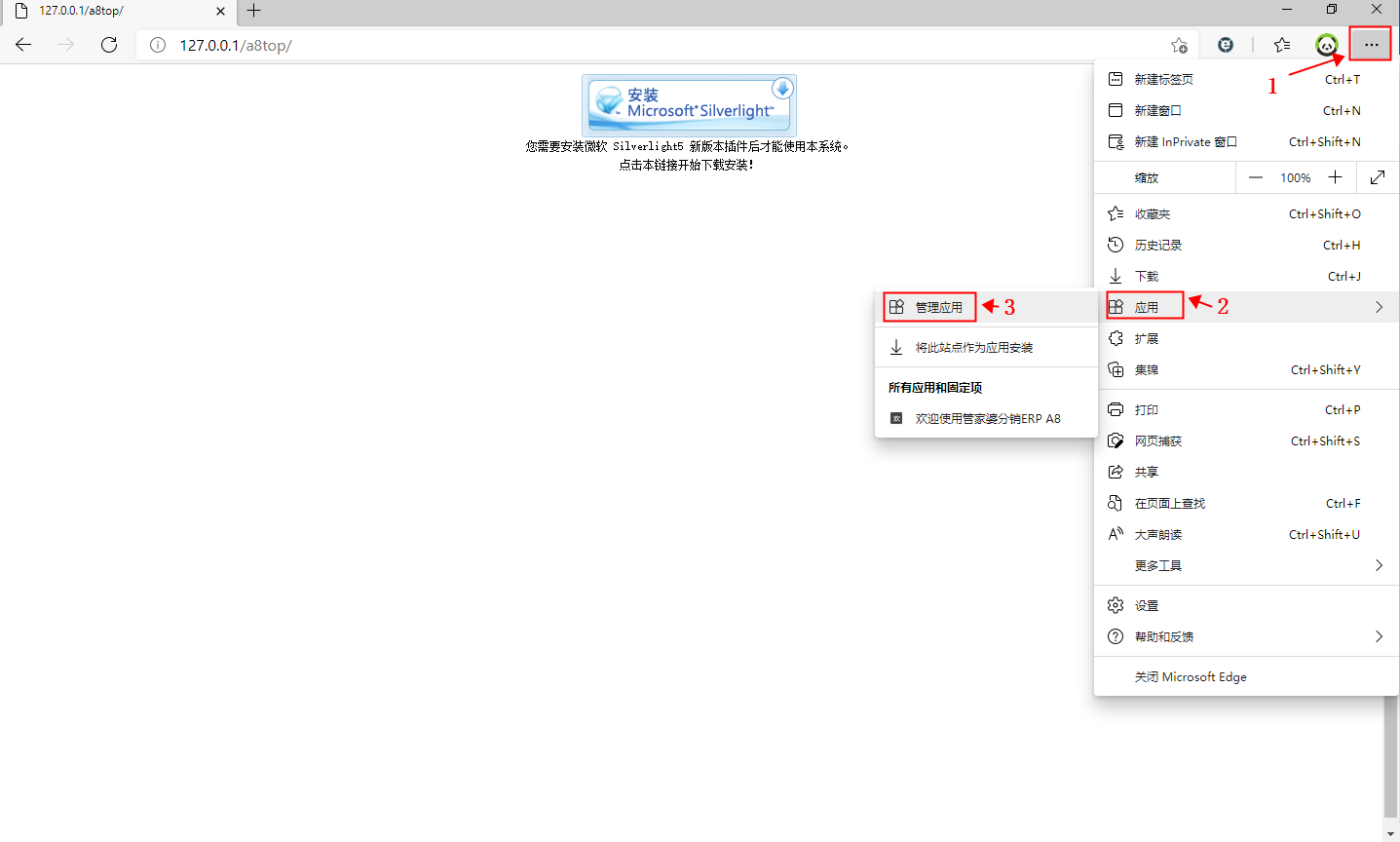Click the install site download icon in submenu

click(x=896, y=347)
